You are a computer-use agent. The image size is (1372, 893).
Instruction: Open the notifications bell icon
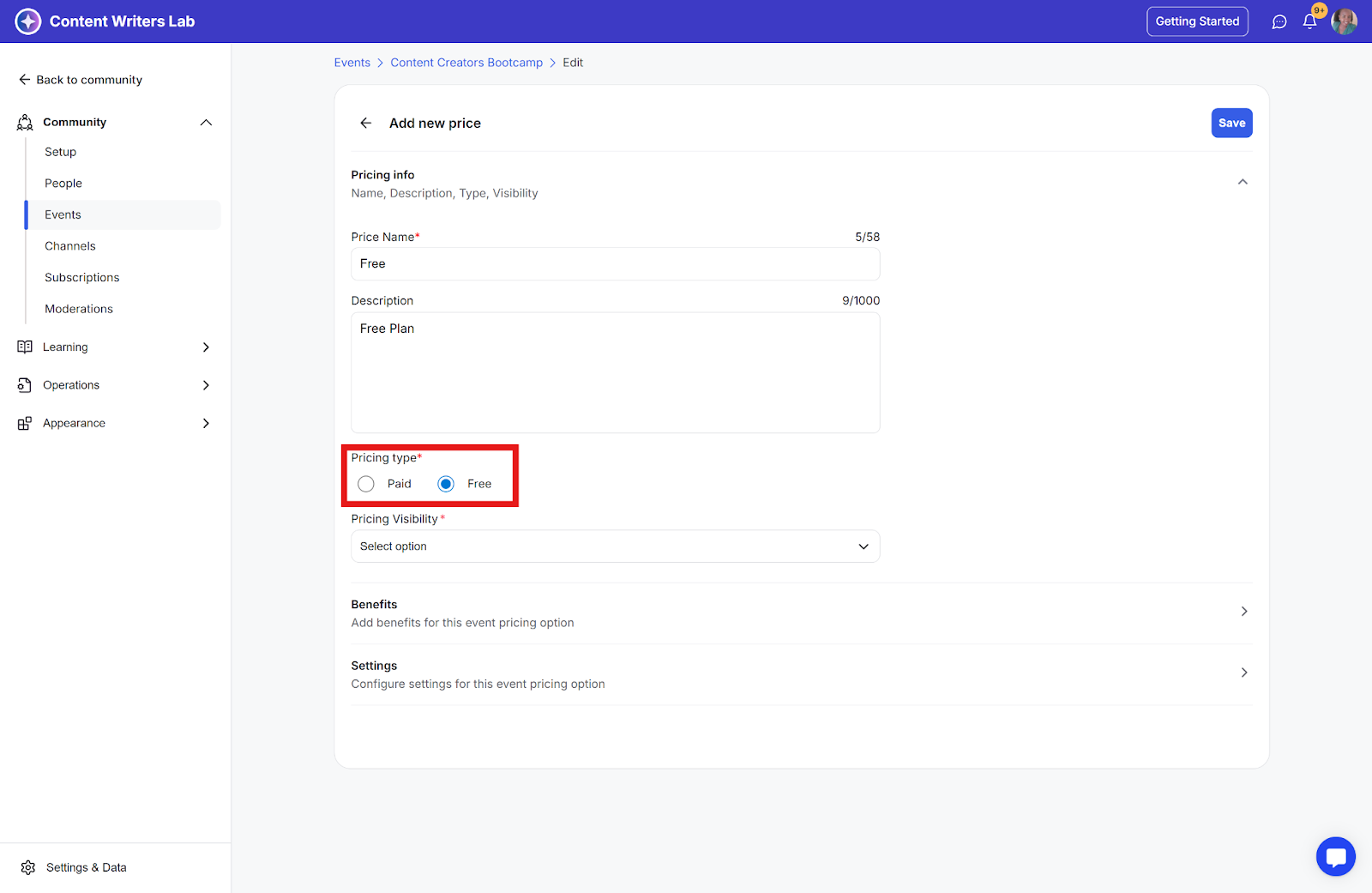(1309, 21)
